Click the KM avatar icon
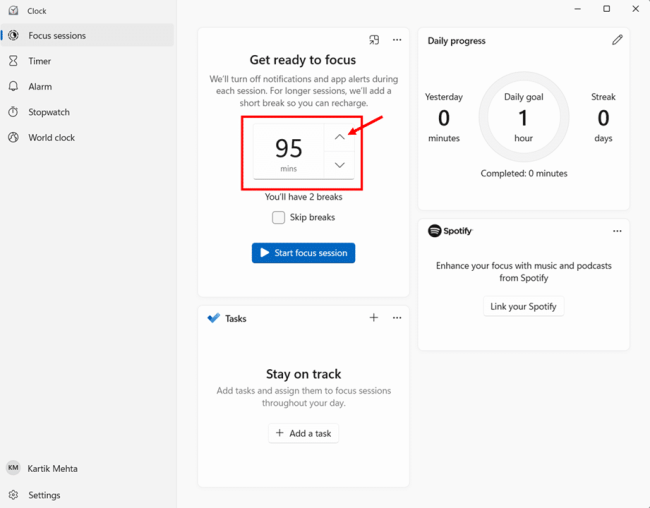This screenshot has height=508, width=650. [x=13, y=468]
